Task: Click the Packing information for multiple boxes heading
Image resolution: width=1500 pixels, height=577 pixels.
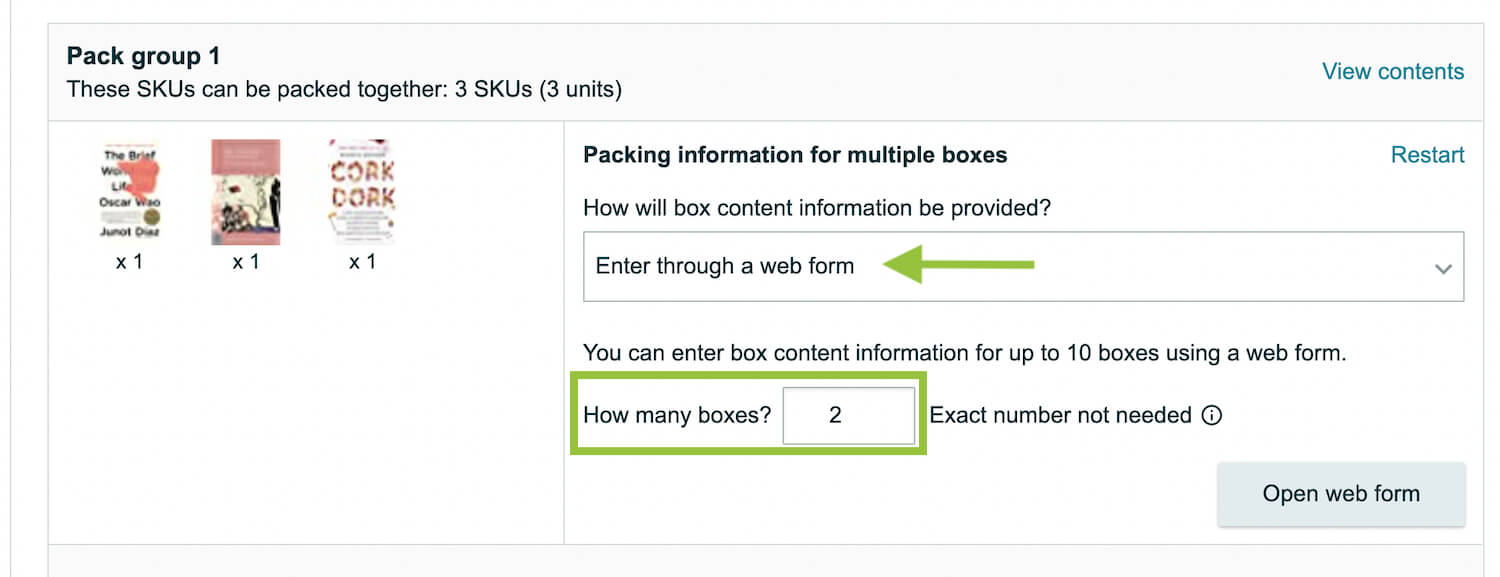Action: [795, 155]
